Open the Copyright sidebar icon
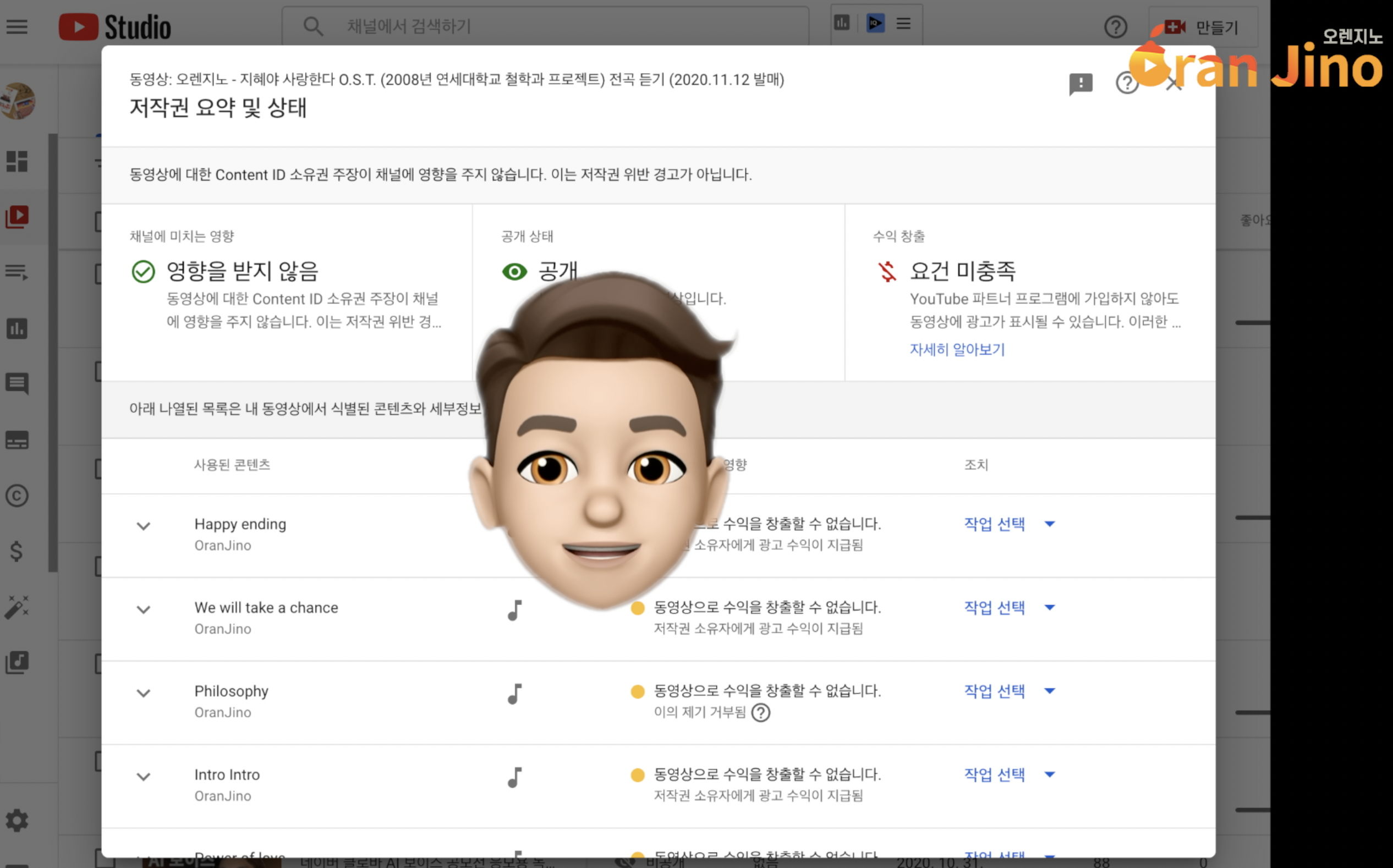 (17, 496)
